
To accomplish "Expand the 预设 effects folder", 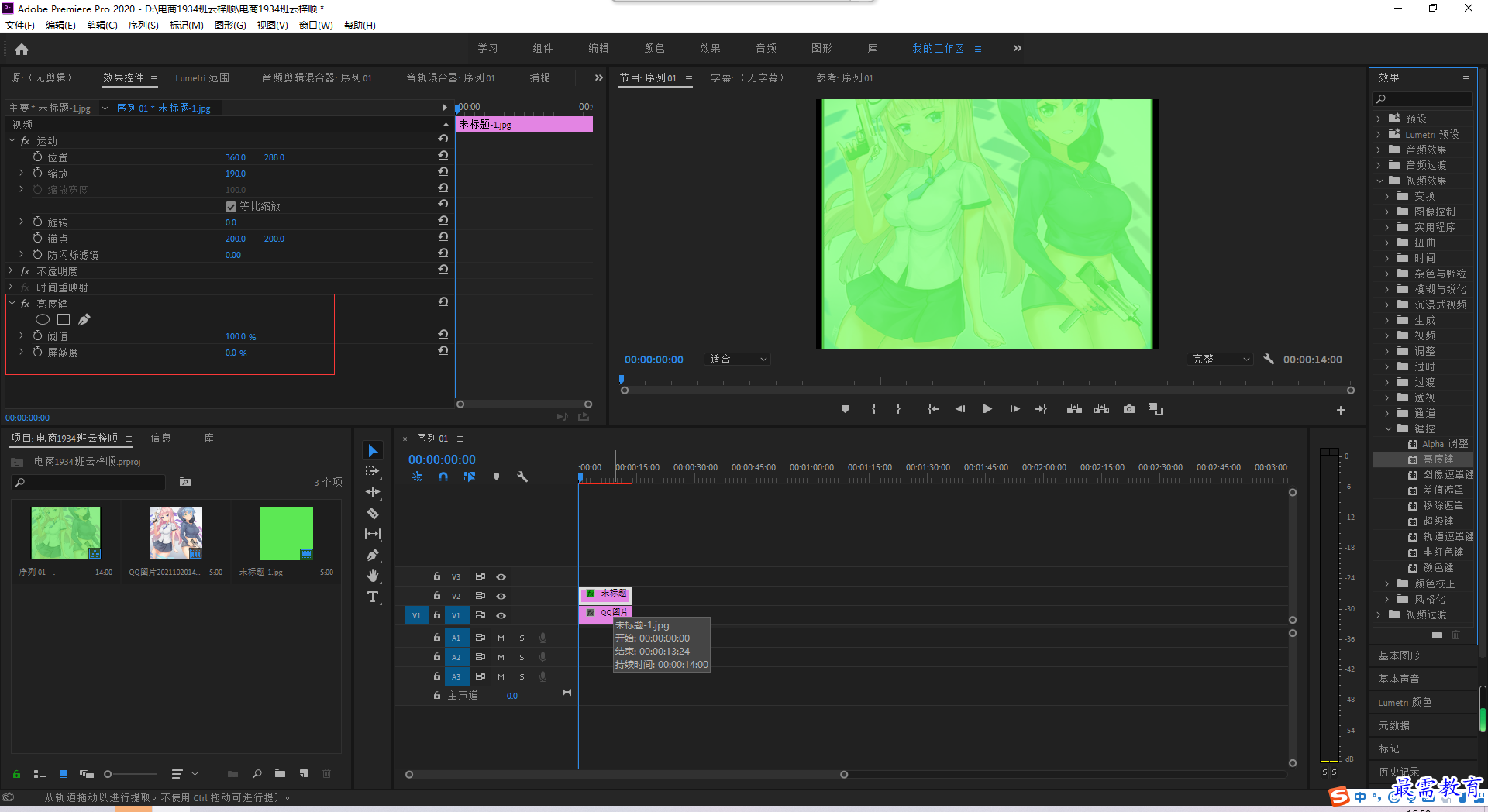I will [1378, 119].
